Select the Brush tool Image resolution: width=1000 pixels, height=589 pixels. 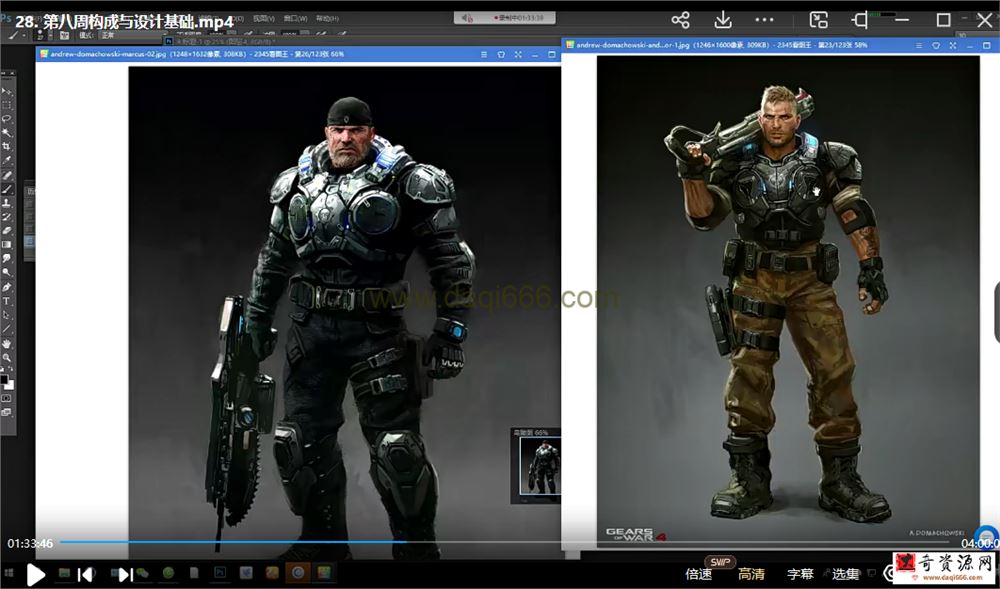pos(8,189)
